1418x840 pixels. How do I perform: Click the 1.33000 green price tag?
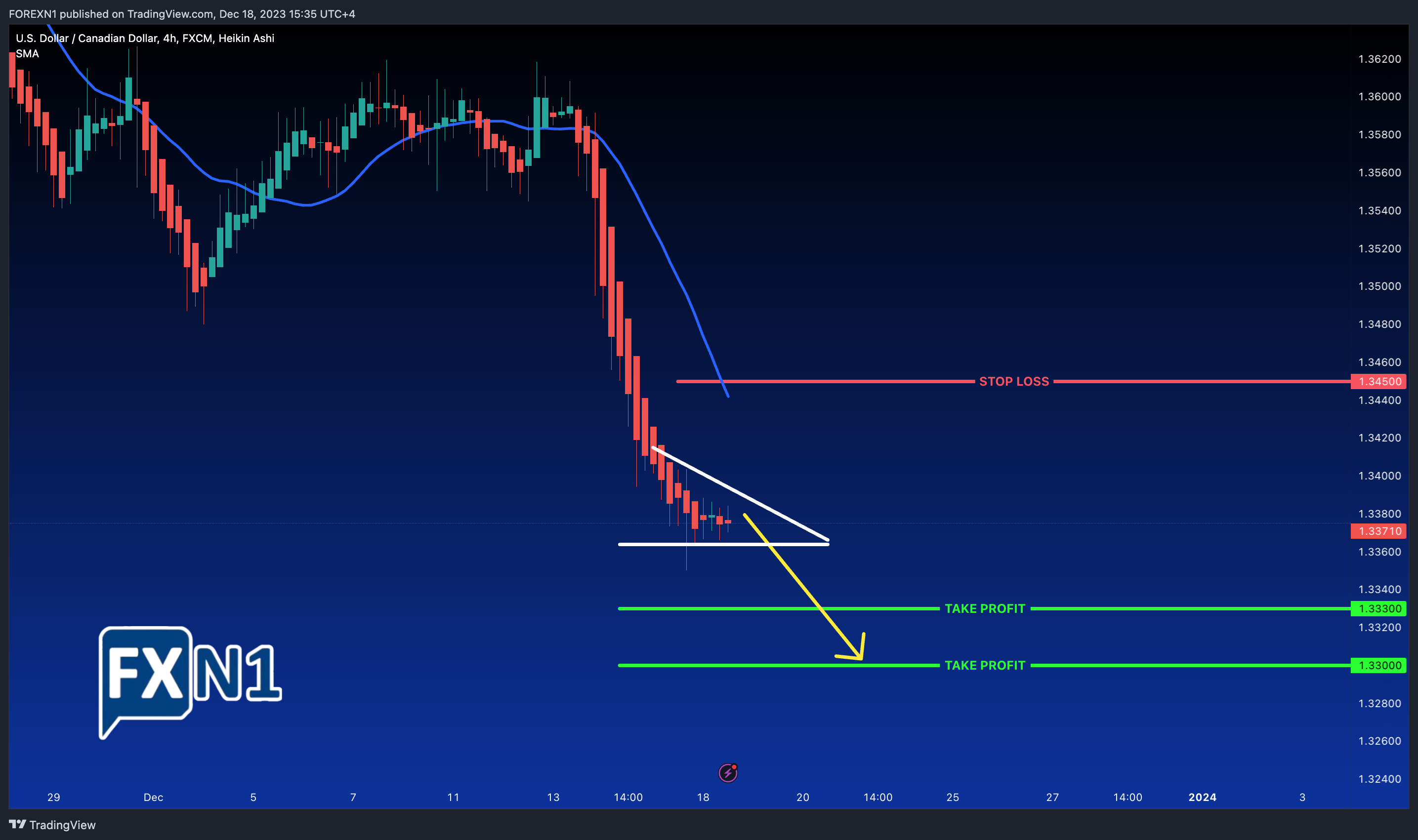pos(1378,665)
